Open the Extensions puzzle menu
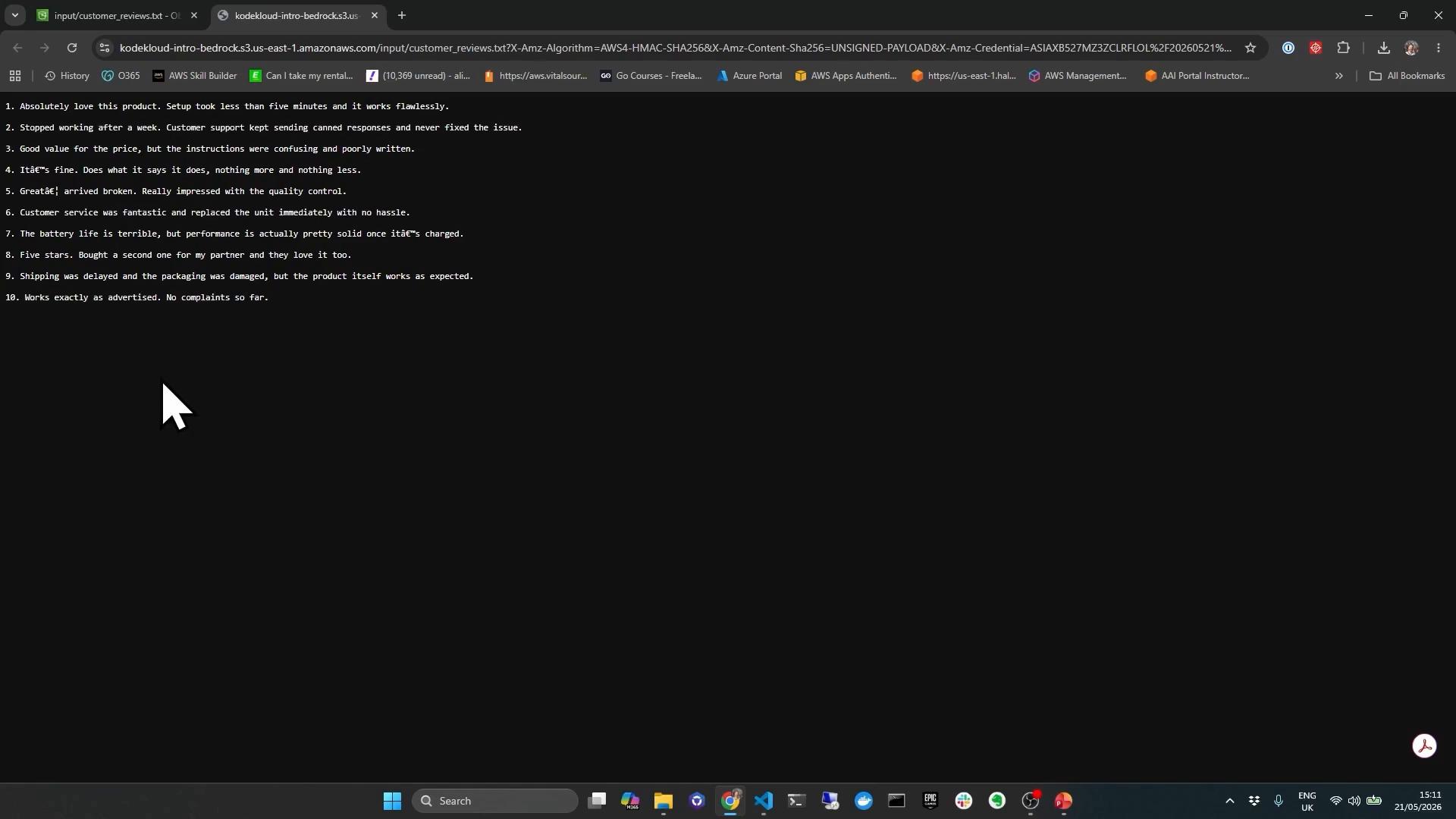Screen dimensions: 1456x819 pos(1343,48)
